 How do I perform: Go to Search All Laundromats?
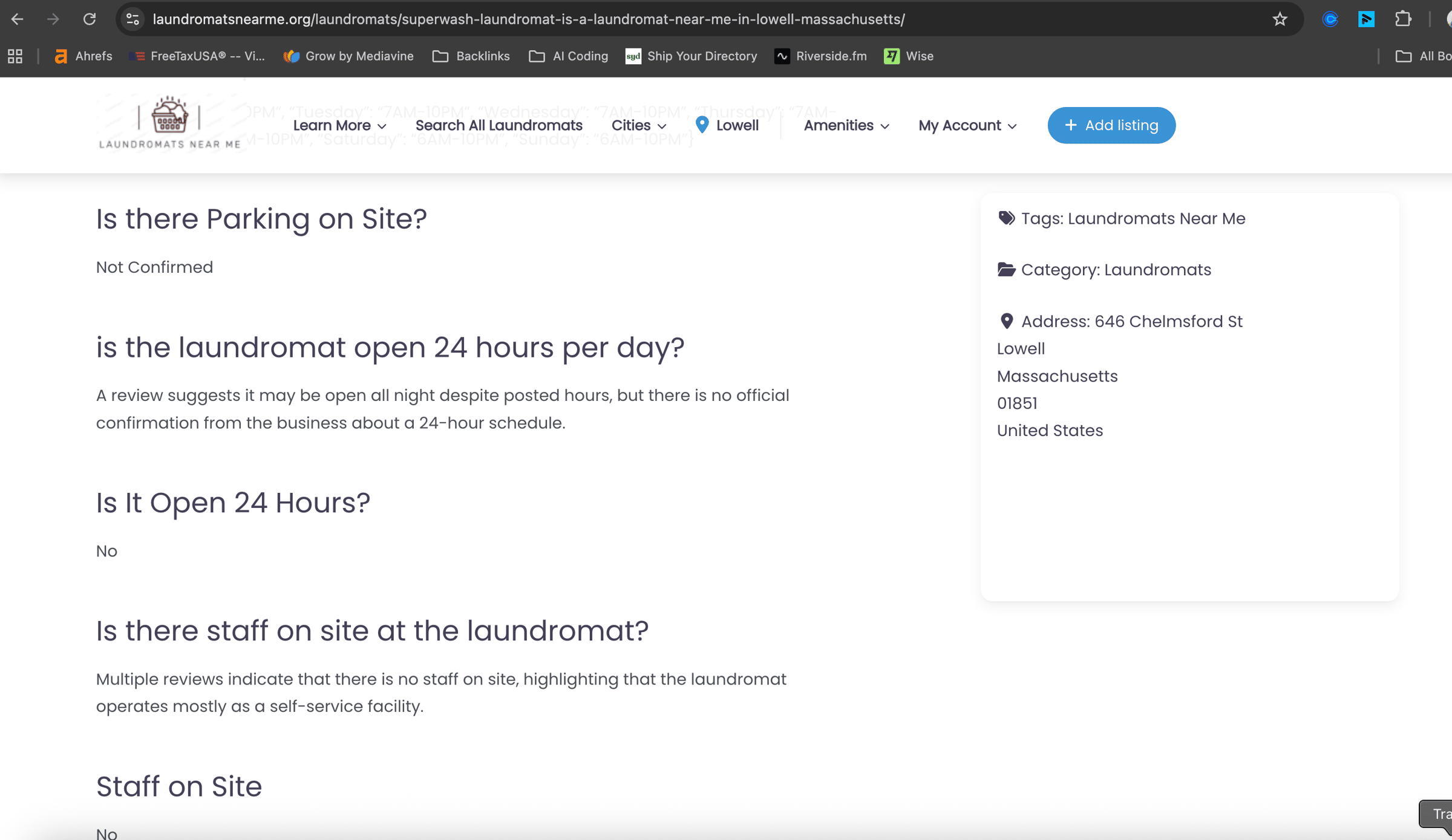pos(499,125)
